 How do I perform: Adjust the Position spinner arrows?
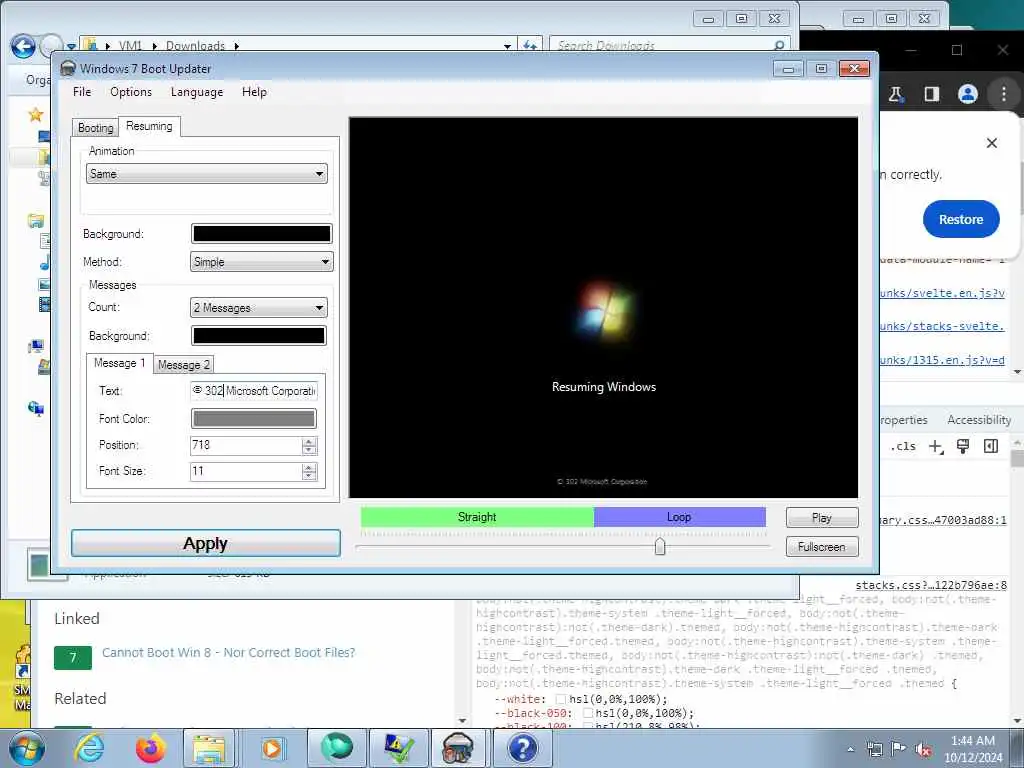coord(310,445)
